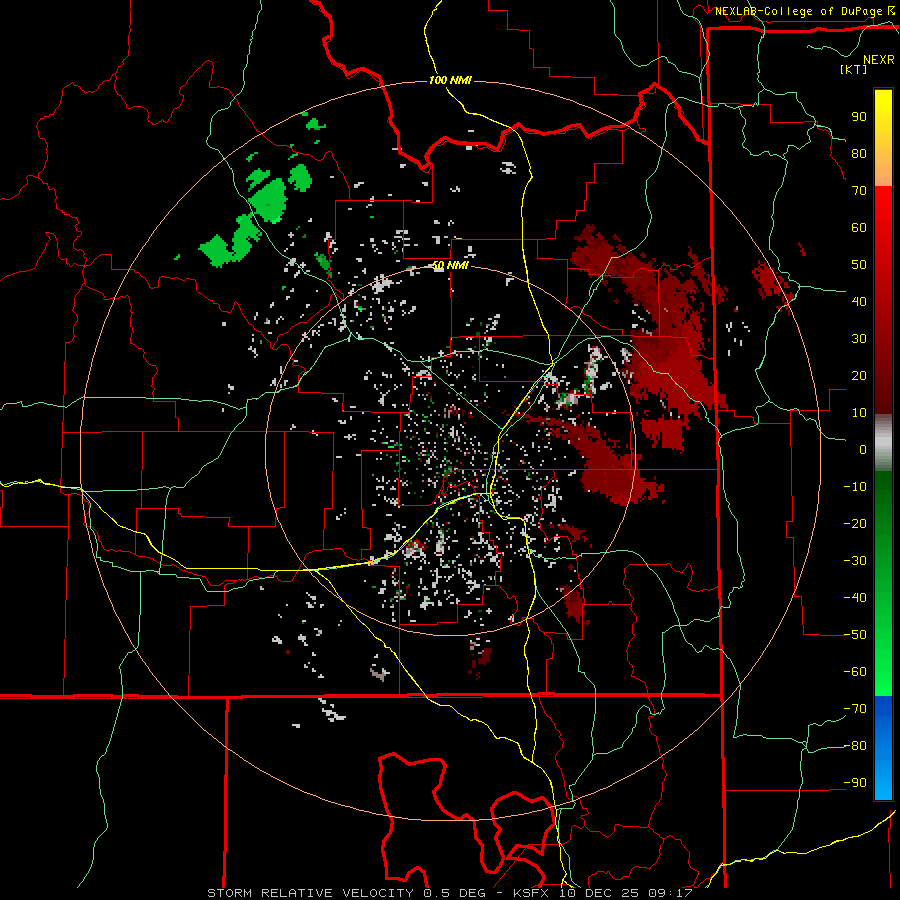Click the "KSFX" station ID in caption
Image resolution: width=900 pixels, height=900 pixels.
pos(533,893)
